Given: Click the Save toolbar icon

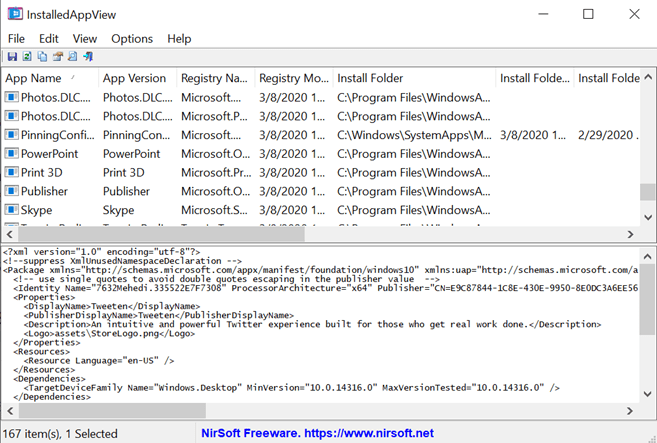Looking at the screenshot, I should coord(12,57).
